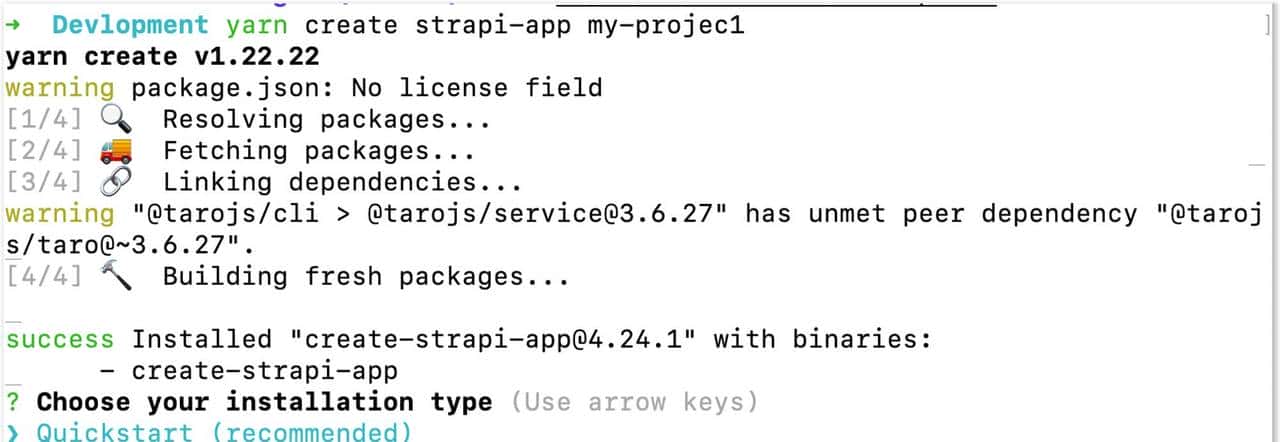Click the green question mark before Choose

tap(13, 402)
